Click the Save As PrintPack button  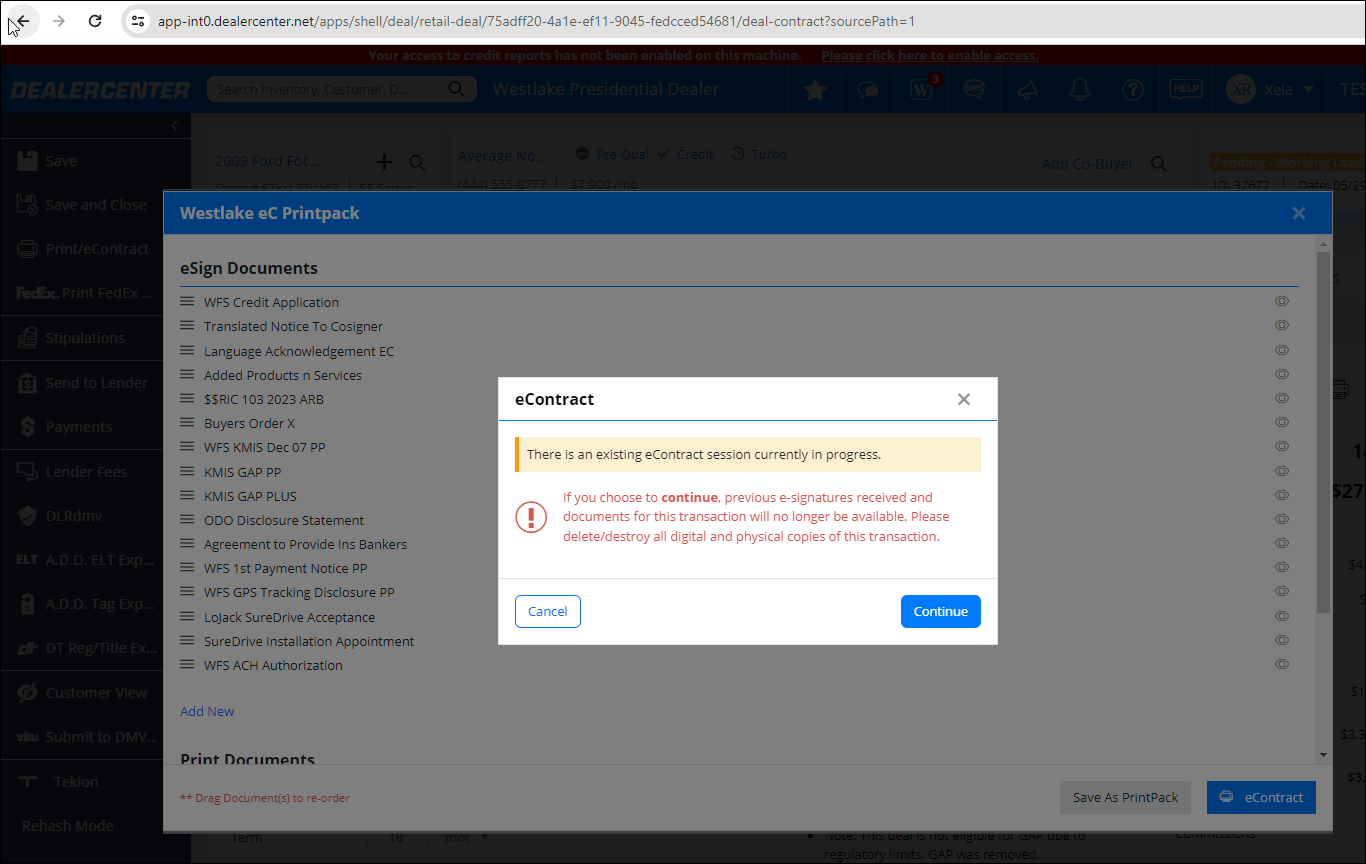tap(1125, 797)
